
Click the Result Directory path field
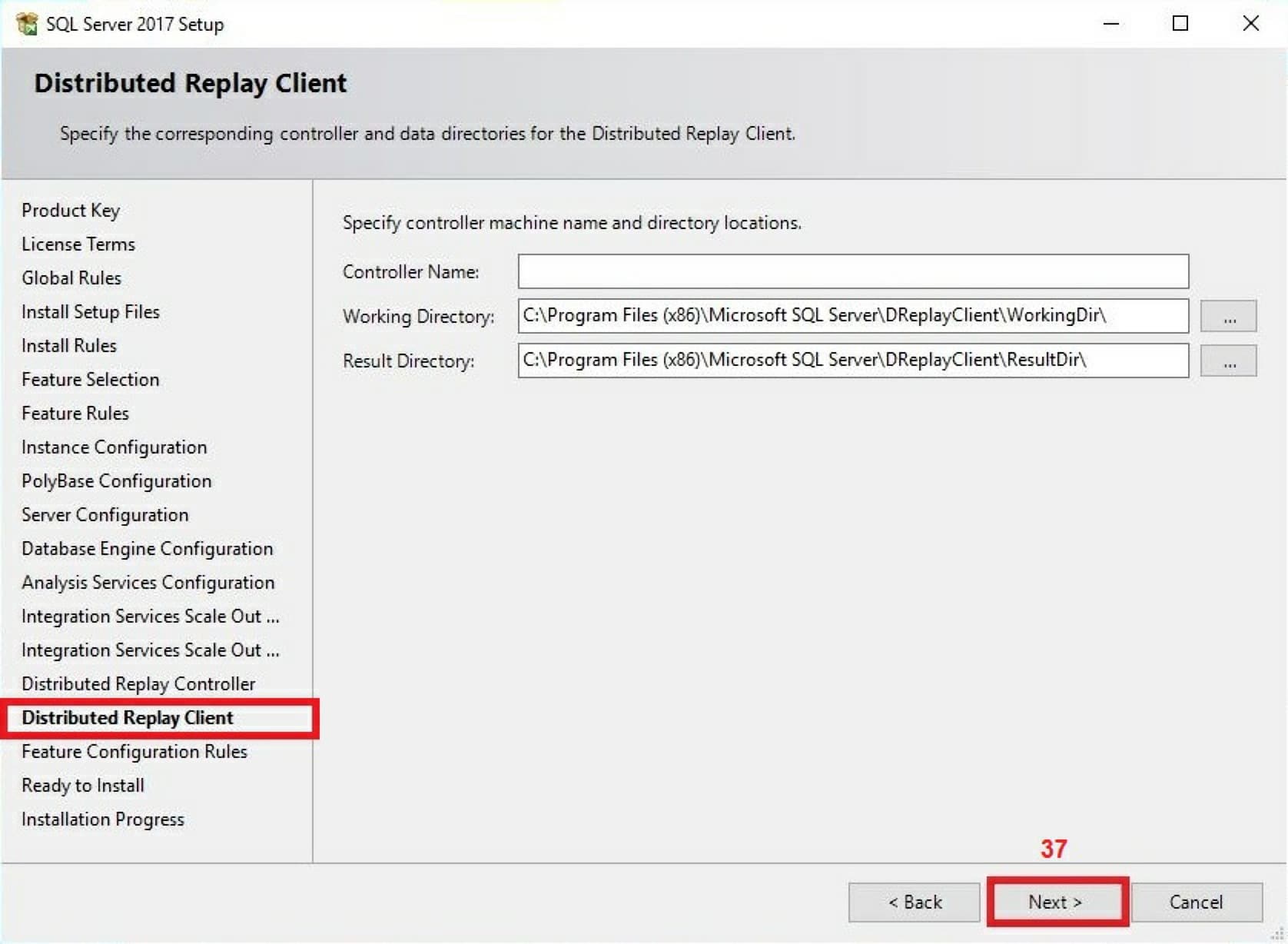(853, 361)
